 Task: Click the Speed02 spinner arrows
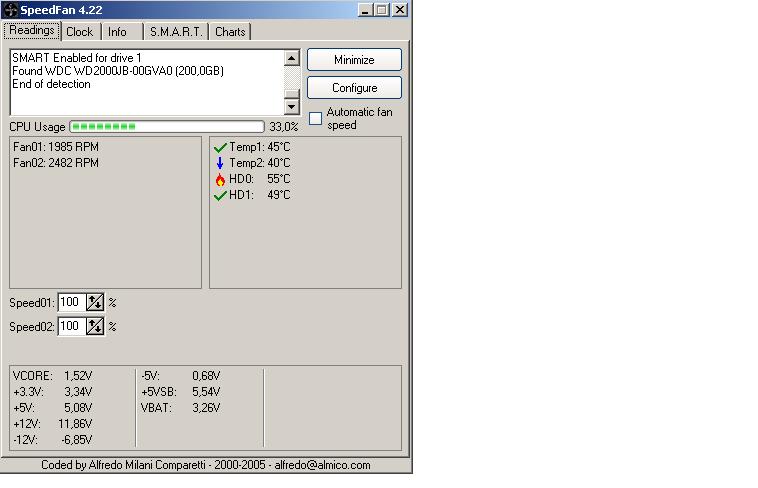(95, 326)
